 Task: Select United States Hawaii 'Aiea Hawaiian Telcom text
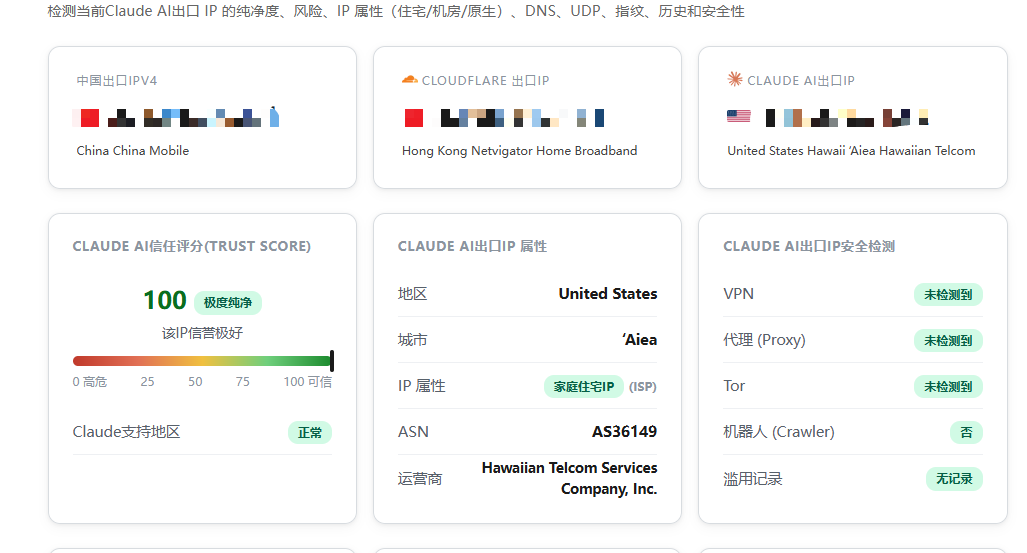[x=851, y=151]
